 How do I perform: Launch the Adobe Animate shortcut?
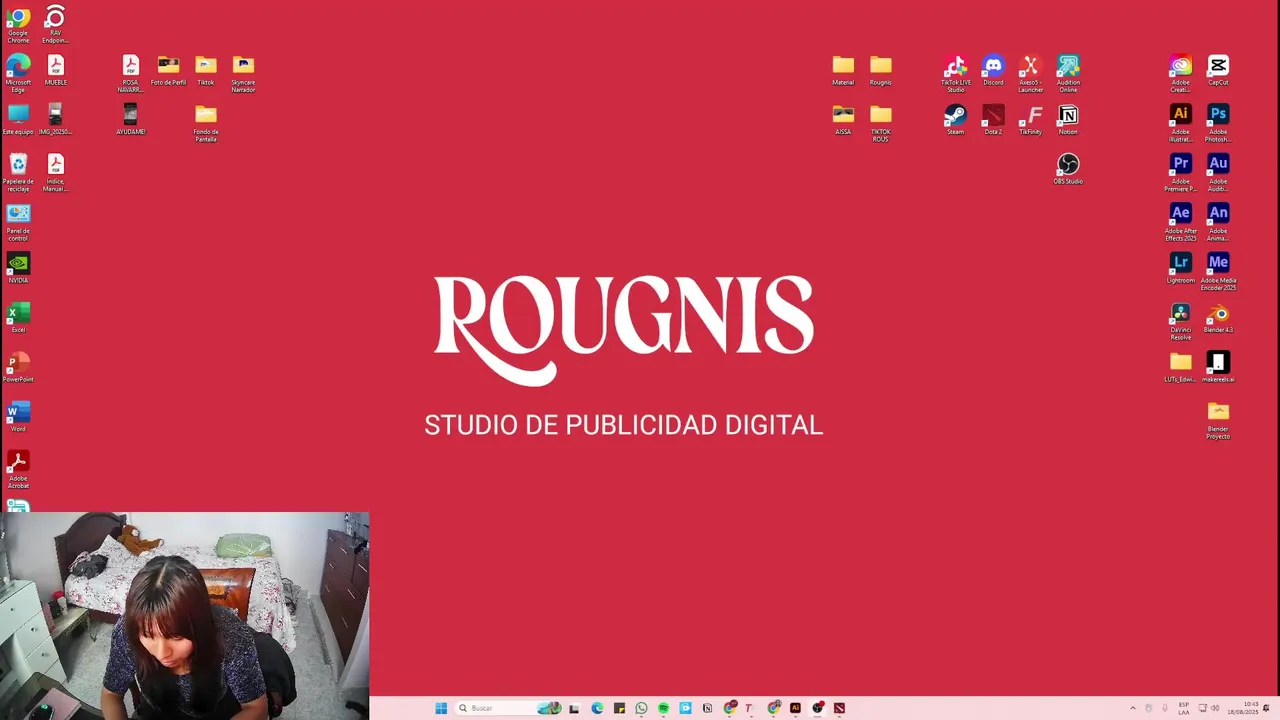point(1218,222)
